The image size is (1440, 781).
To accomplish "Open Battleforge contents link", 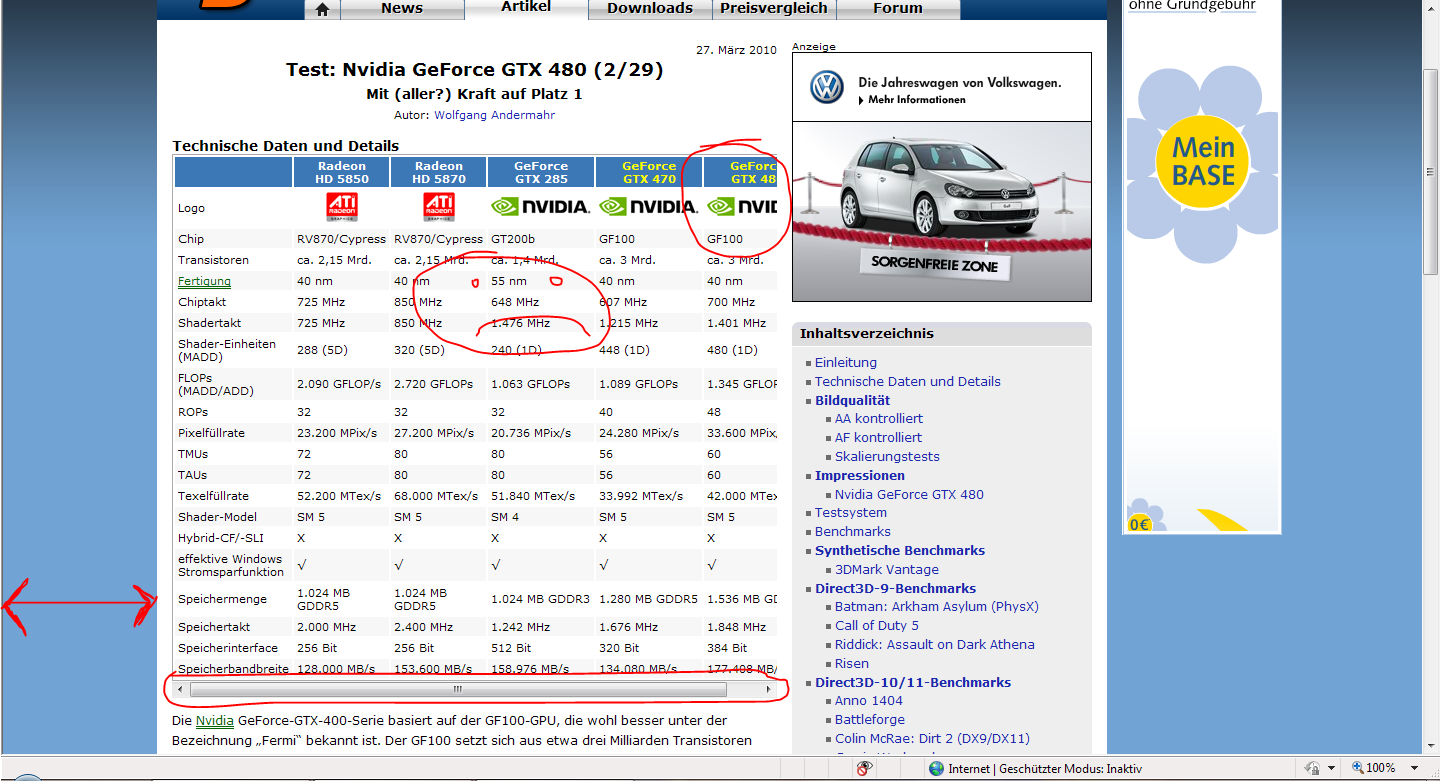I will (x=870, y=720).
